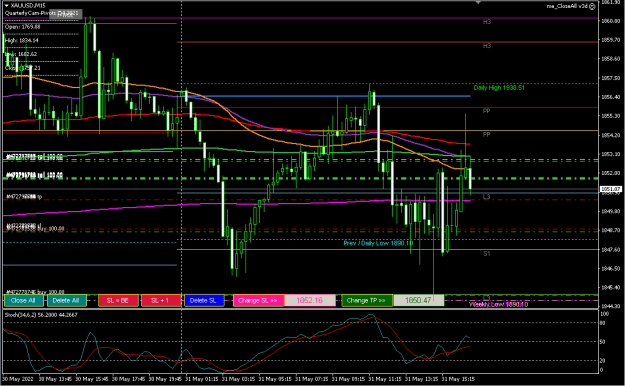This screenshot has width=625, height=386.
Task: Click the Open: 1769.88 info label
Action: (23, 27)
